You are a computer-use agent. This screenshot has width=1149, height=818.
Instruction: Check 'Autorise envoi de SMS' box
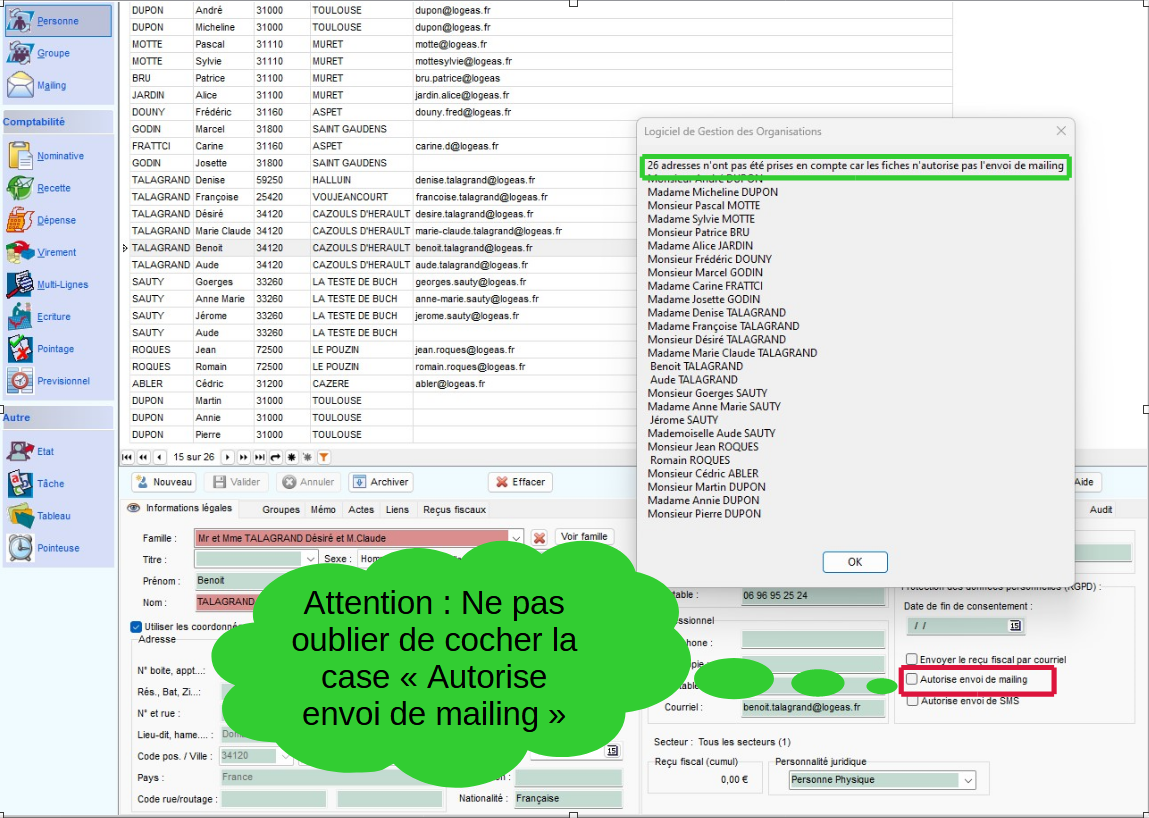tap(912, 701)
